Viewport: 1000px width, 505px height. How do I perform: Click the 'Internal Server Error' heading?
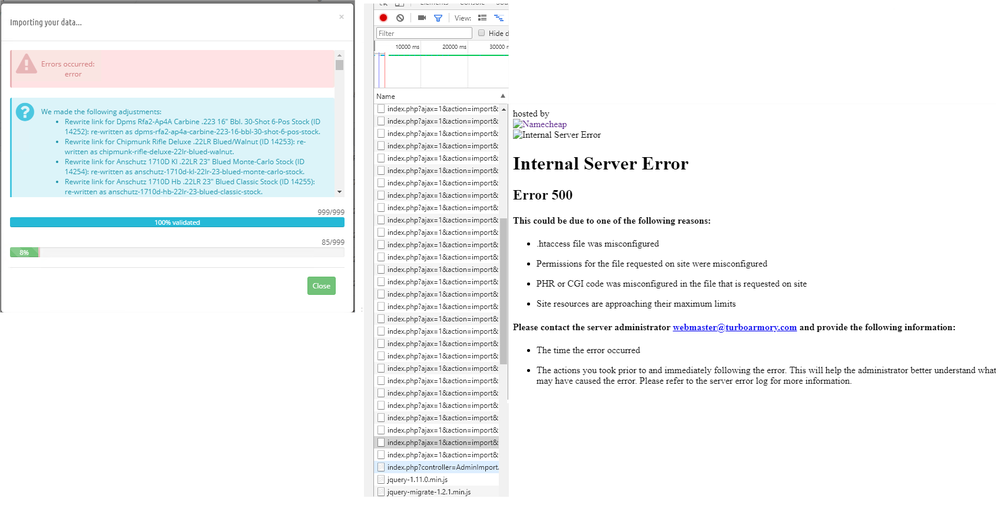pos(601,164)
